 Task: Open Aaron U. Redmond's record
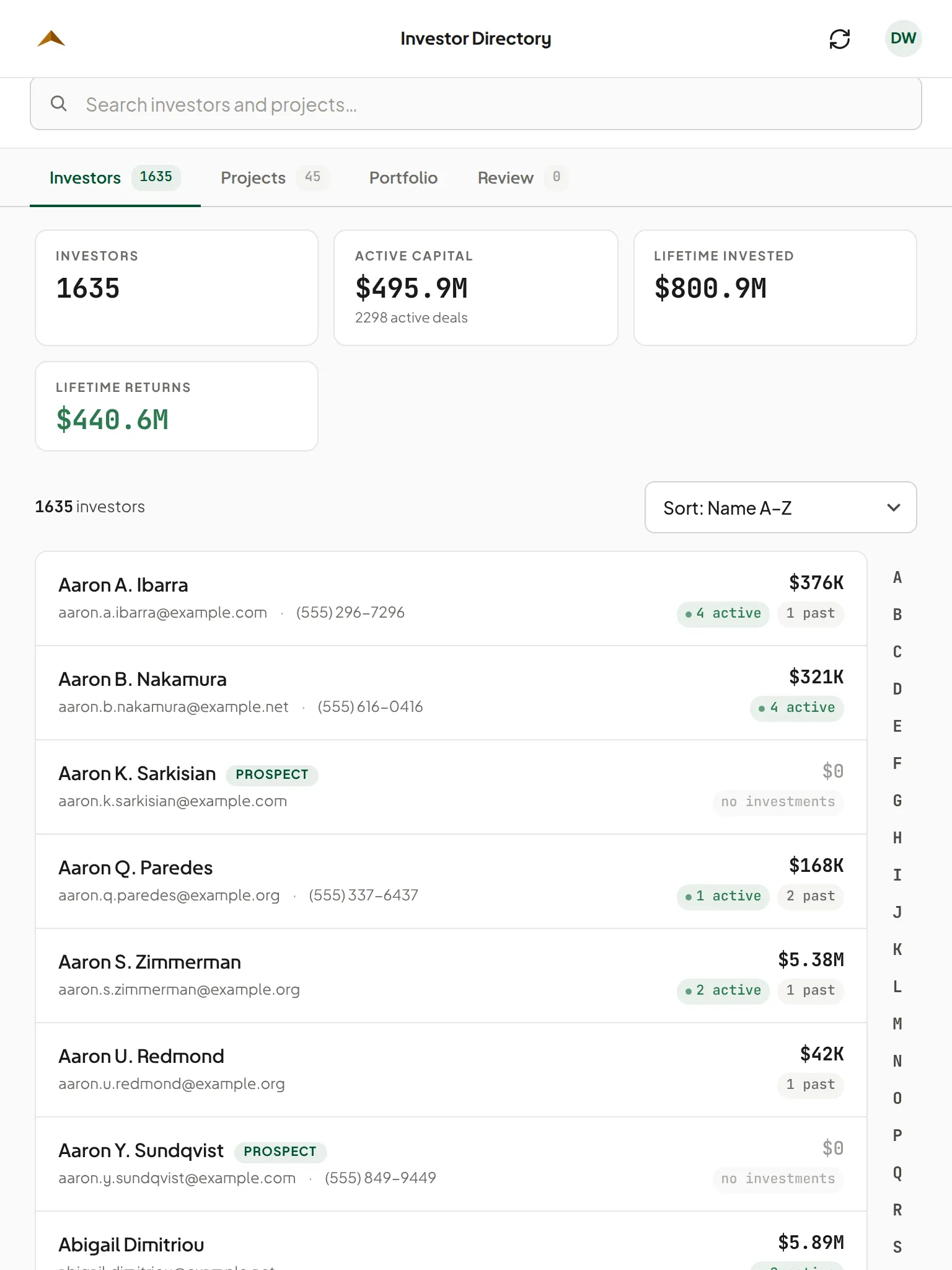tap(451, 1070)
